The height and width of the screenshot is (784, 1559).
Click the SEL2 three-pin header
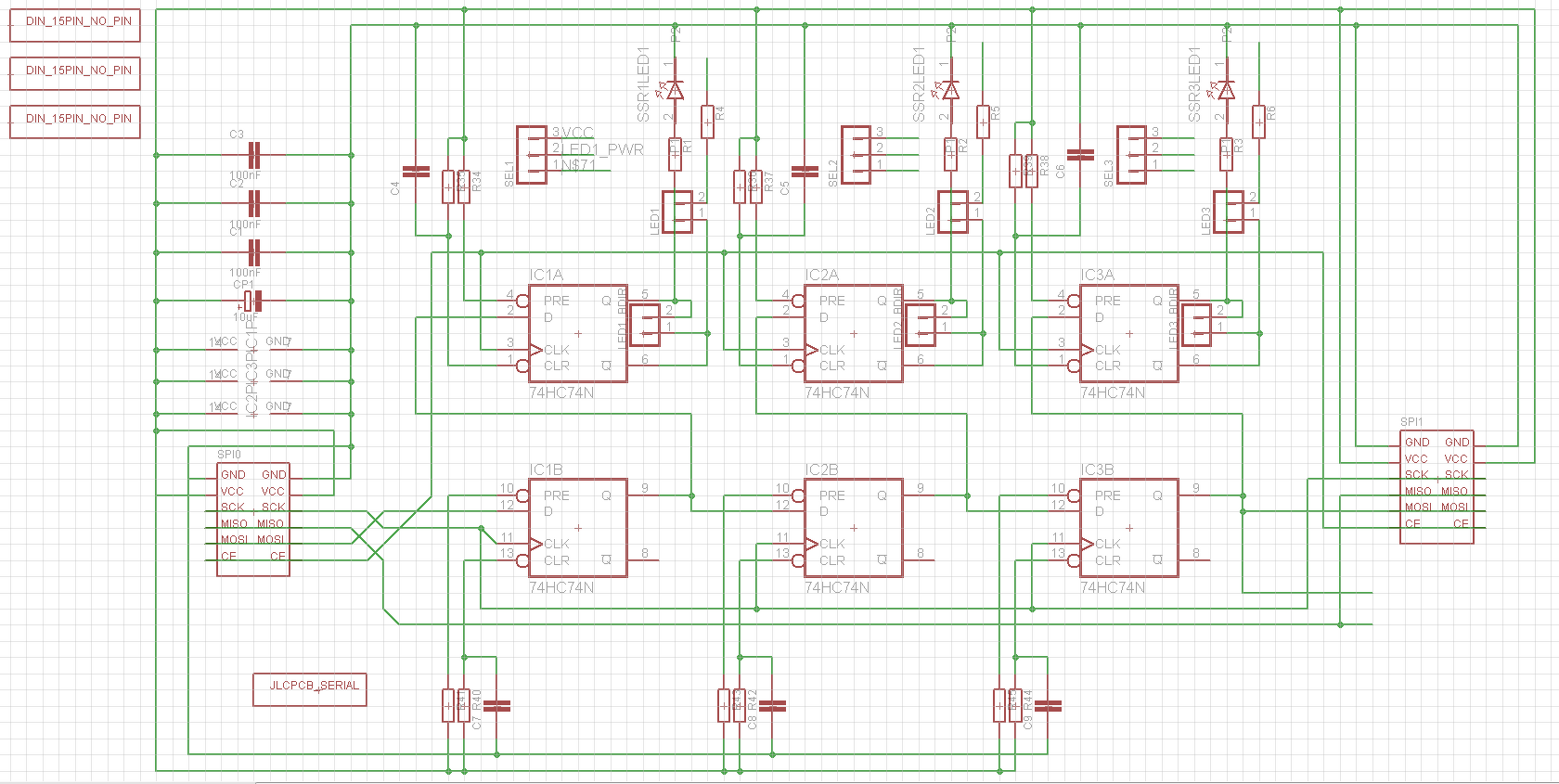[855, 155]
